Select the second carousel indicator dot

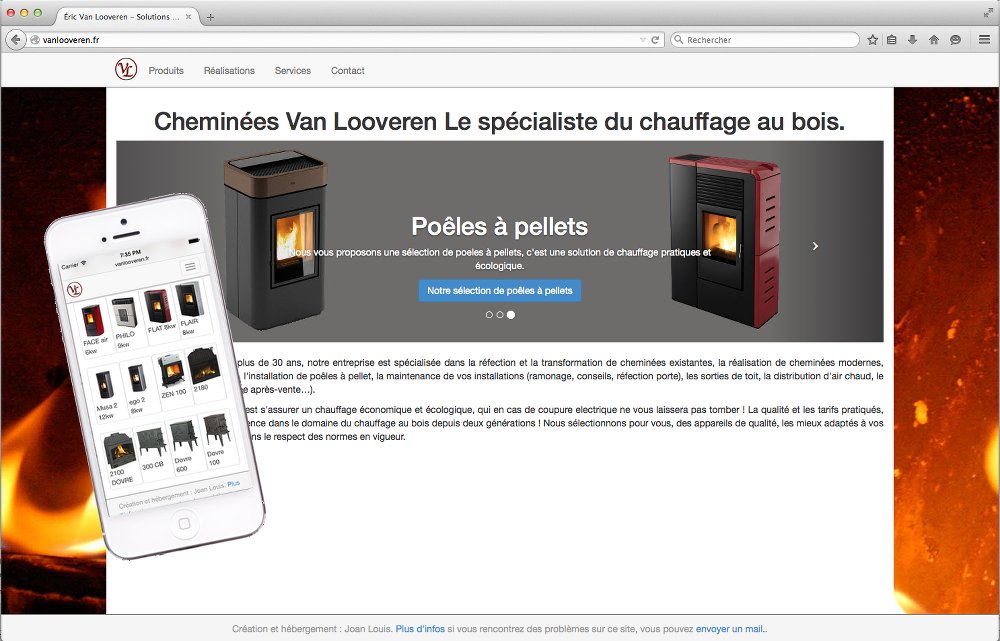tap(500, 314)
